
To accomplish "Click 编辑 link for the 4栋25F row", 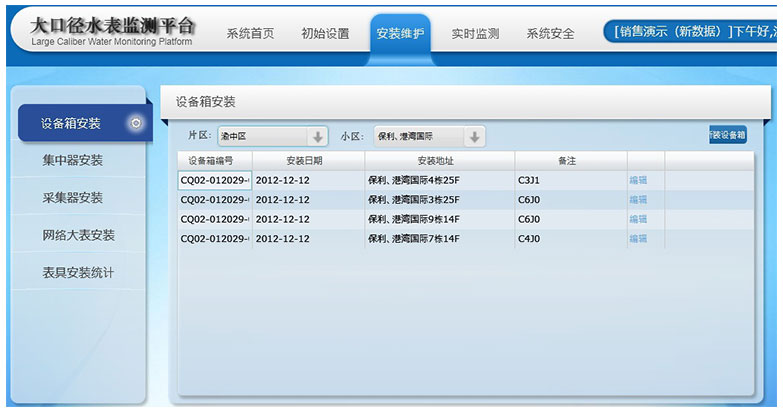I will coord(638,181).
